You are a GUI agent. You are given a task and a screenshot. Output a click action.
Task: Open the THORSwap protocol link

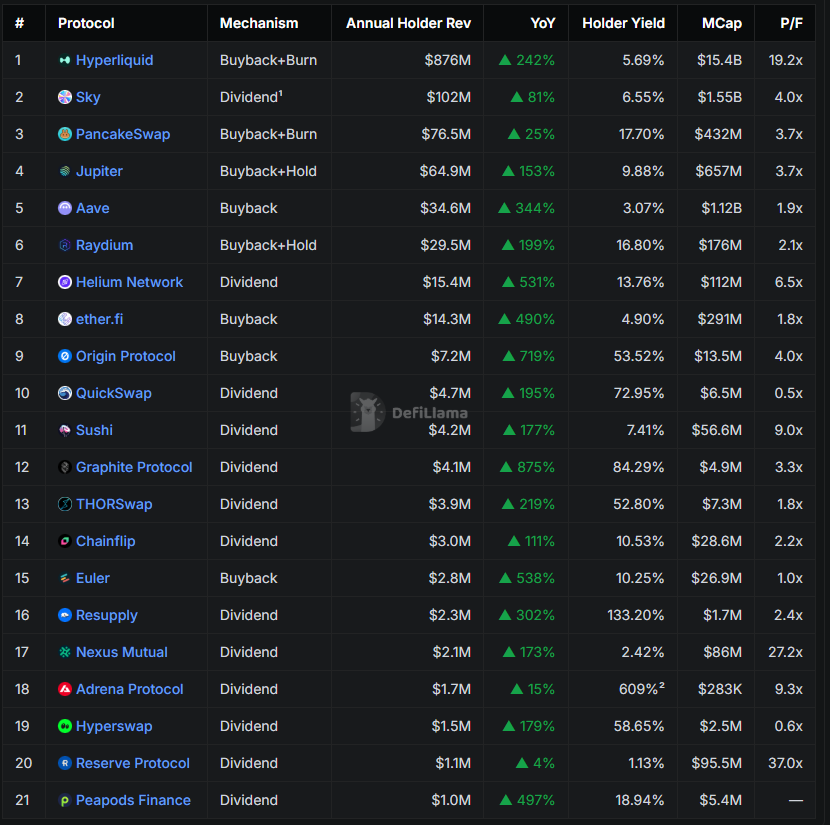[114, 504]
